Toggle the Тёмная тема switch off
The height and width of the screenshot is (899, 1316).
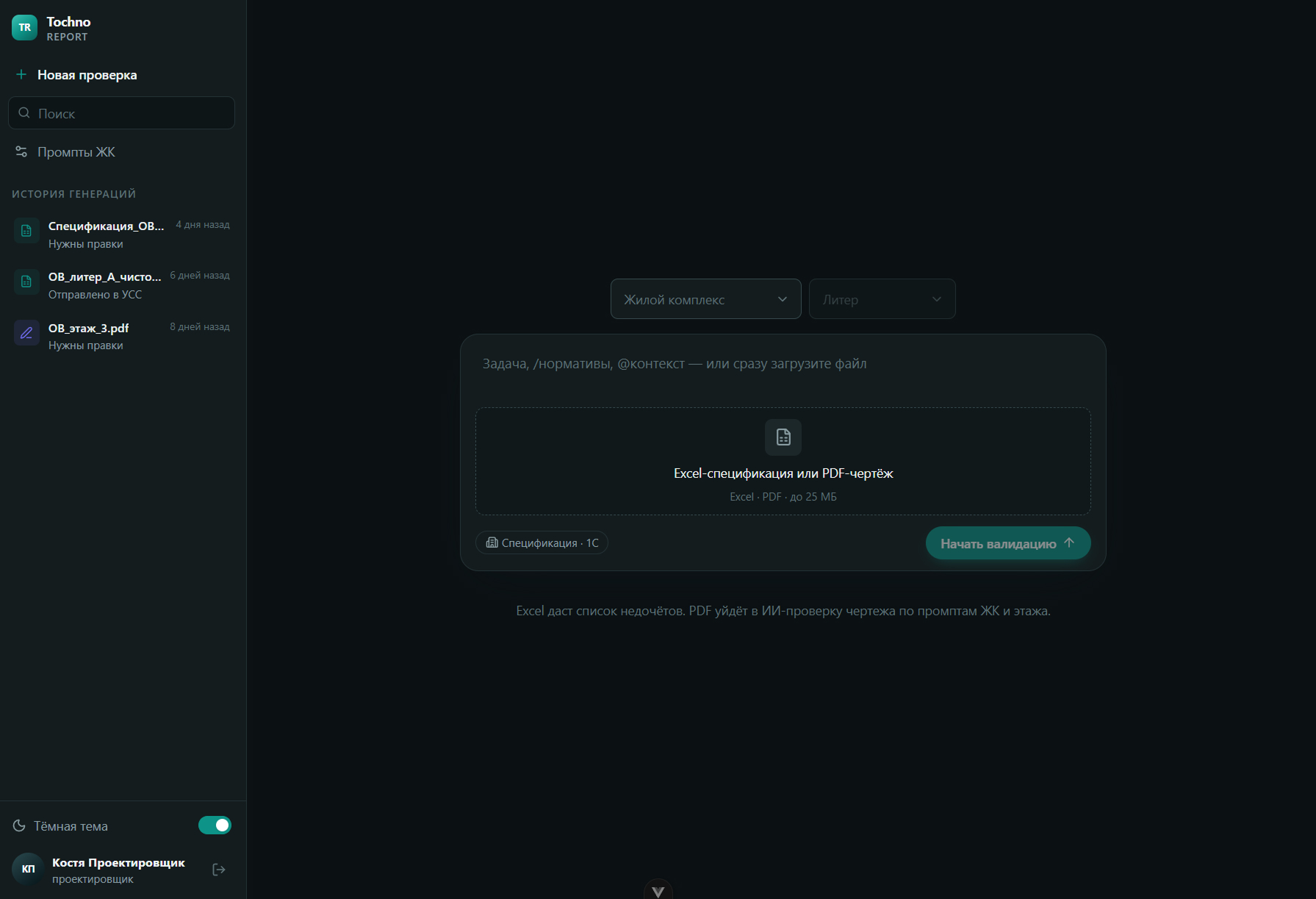pos(215,825)
